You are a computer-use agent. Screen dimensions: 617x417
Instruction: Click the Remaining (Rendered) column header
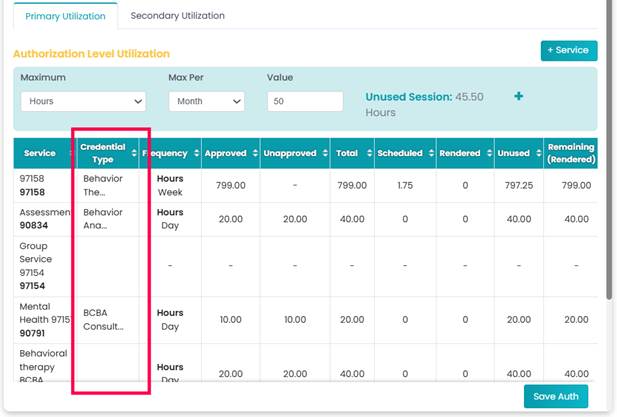click(x=570, y=153)
